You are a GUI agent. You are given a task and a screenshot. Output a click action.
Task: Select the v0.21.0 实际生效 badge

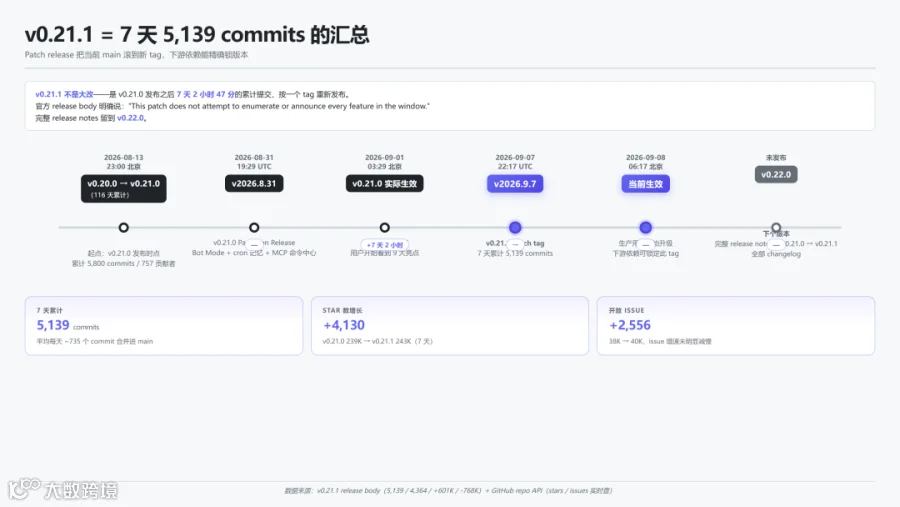click(x=385, y=184)
